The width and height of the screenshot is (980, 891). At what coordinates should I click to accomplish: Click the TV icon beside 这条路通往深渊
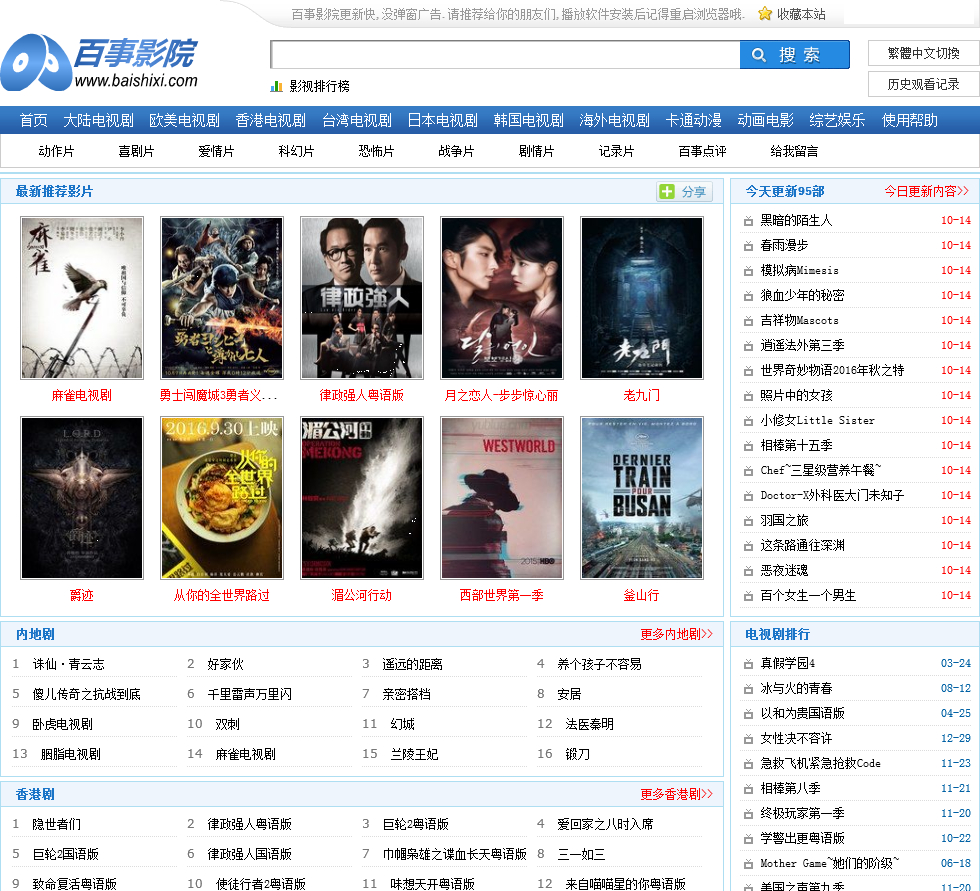(x=748, y=545)
